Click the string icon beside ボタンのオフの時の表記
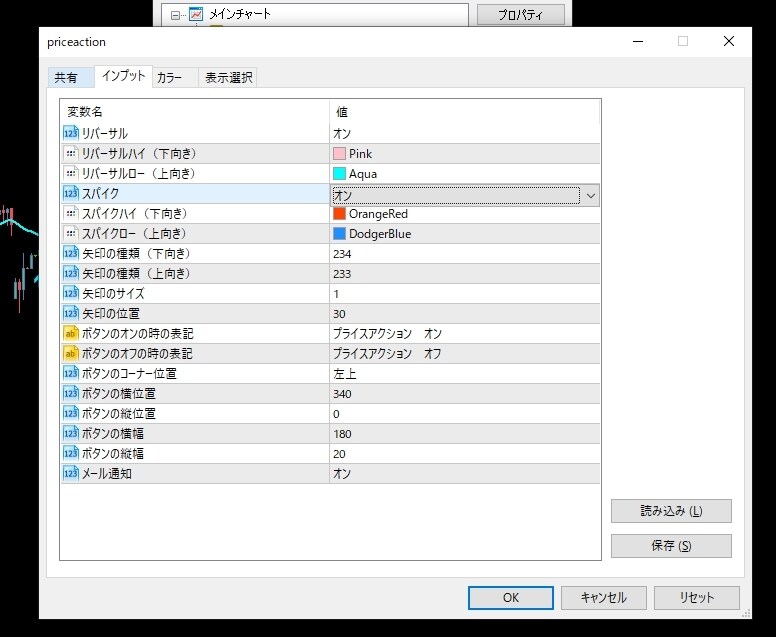Viewport: 776px width, 637px height. click(x=71, y=353)
